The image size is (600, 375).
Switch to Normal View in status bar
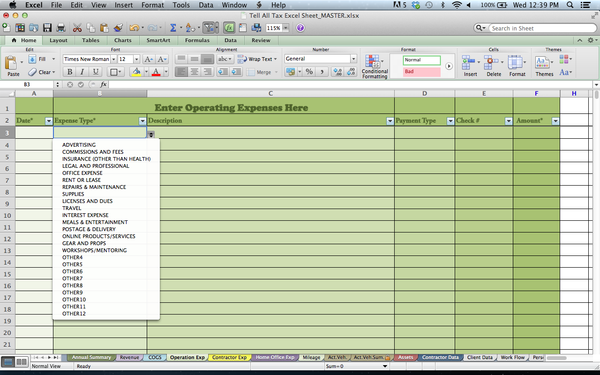point(8,361)
